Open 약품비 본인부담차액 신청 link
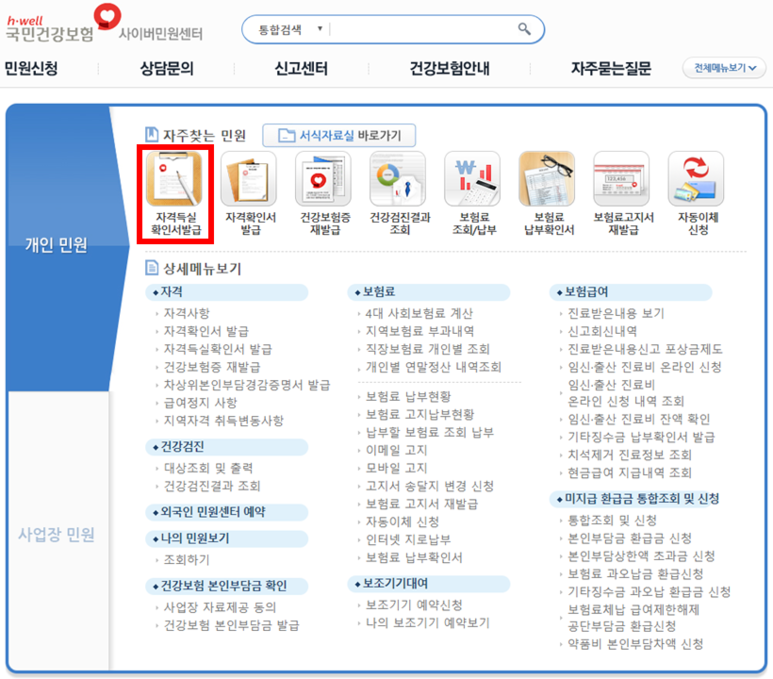The height and width of the screenshot is (679, 773). 635,644
